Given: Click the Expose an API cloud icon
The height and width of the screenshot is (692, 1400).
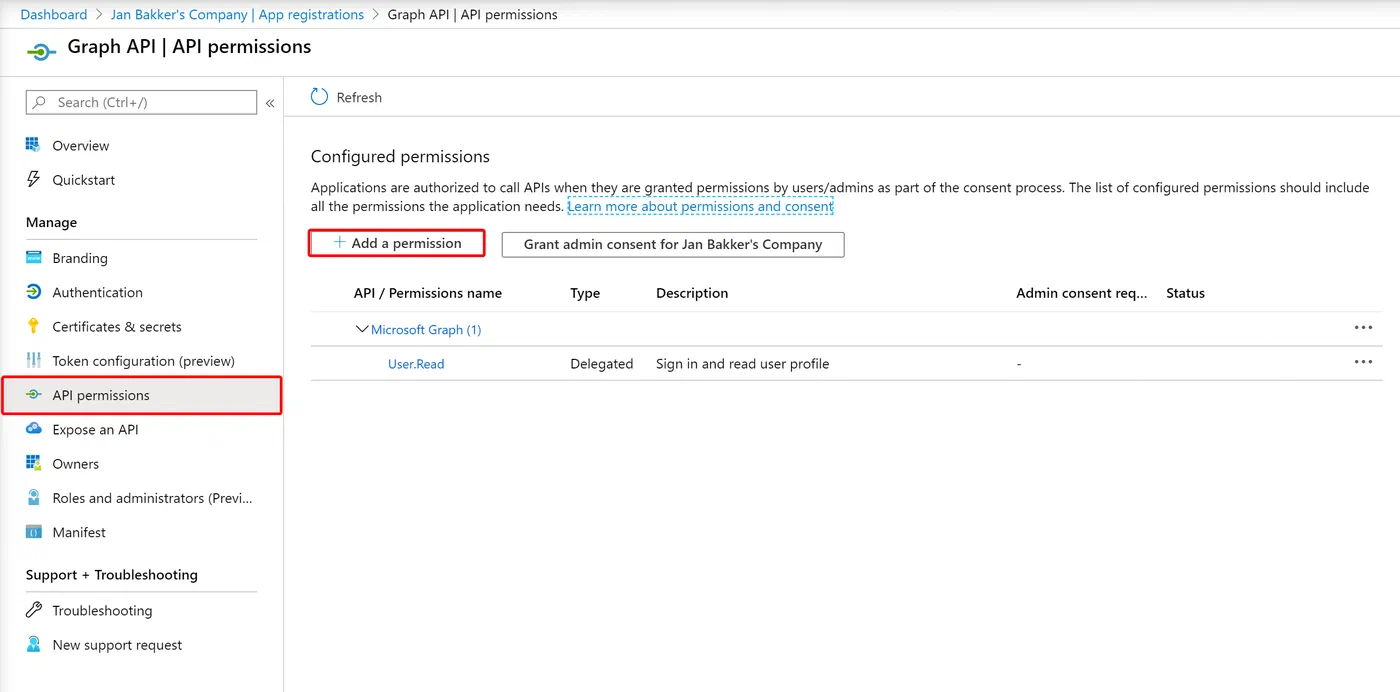Looking at the screenshot, I should coord(33,429).
